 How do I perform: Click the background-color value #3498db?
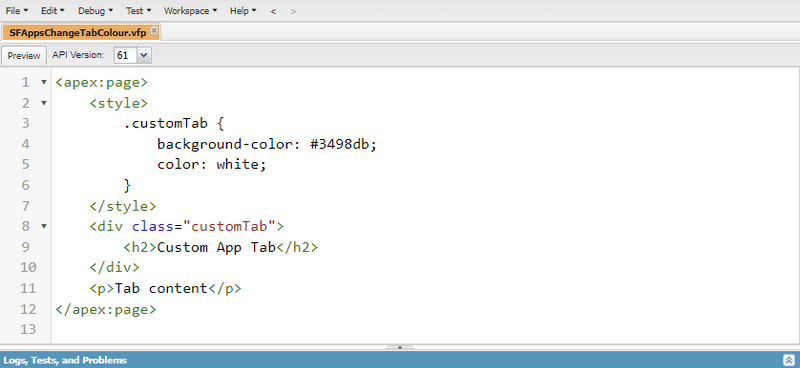click(339, 144)
